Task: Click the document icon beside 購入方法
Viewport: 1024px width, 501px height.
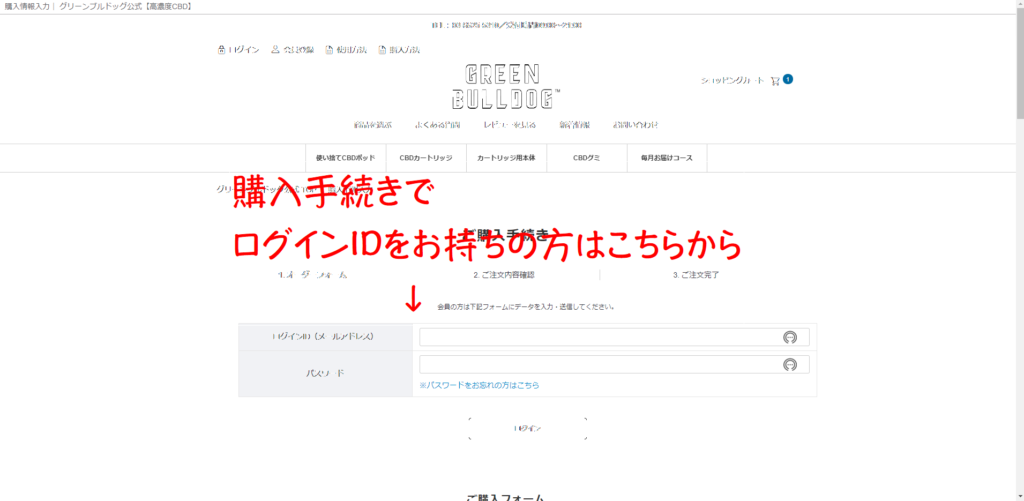Action: 383,50
